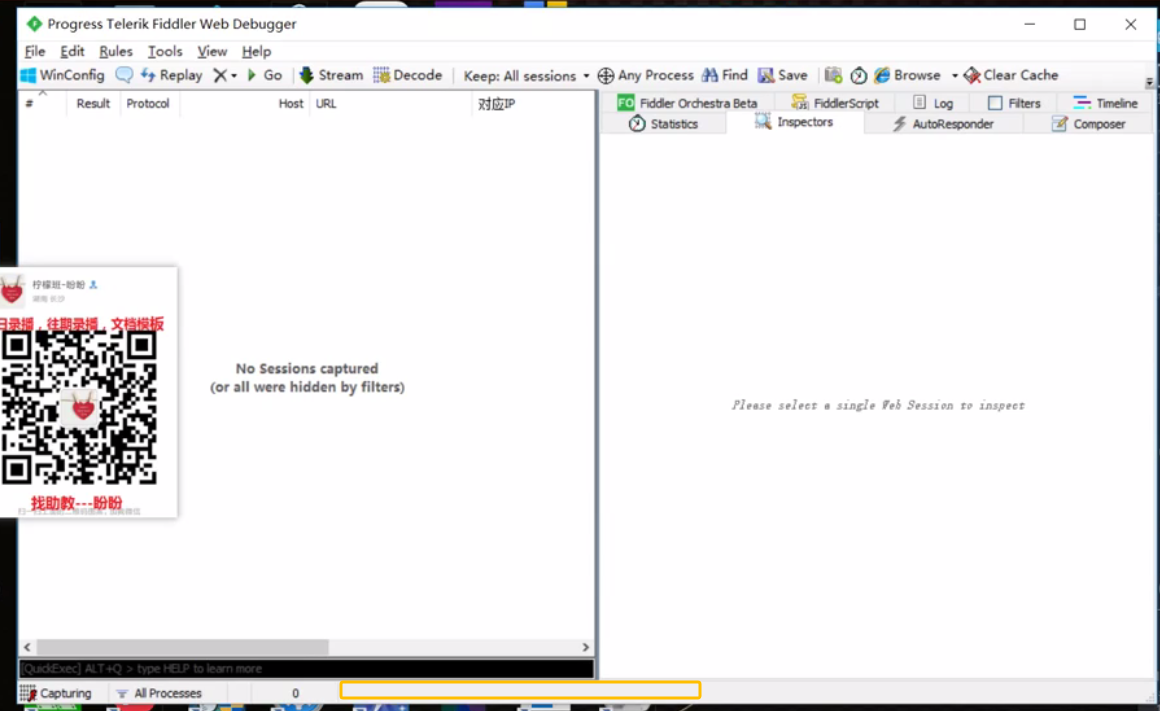
Task: Toggle Stream mode in the toolbar
Action: click(331, 75)
